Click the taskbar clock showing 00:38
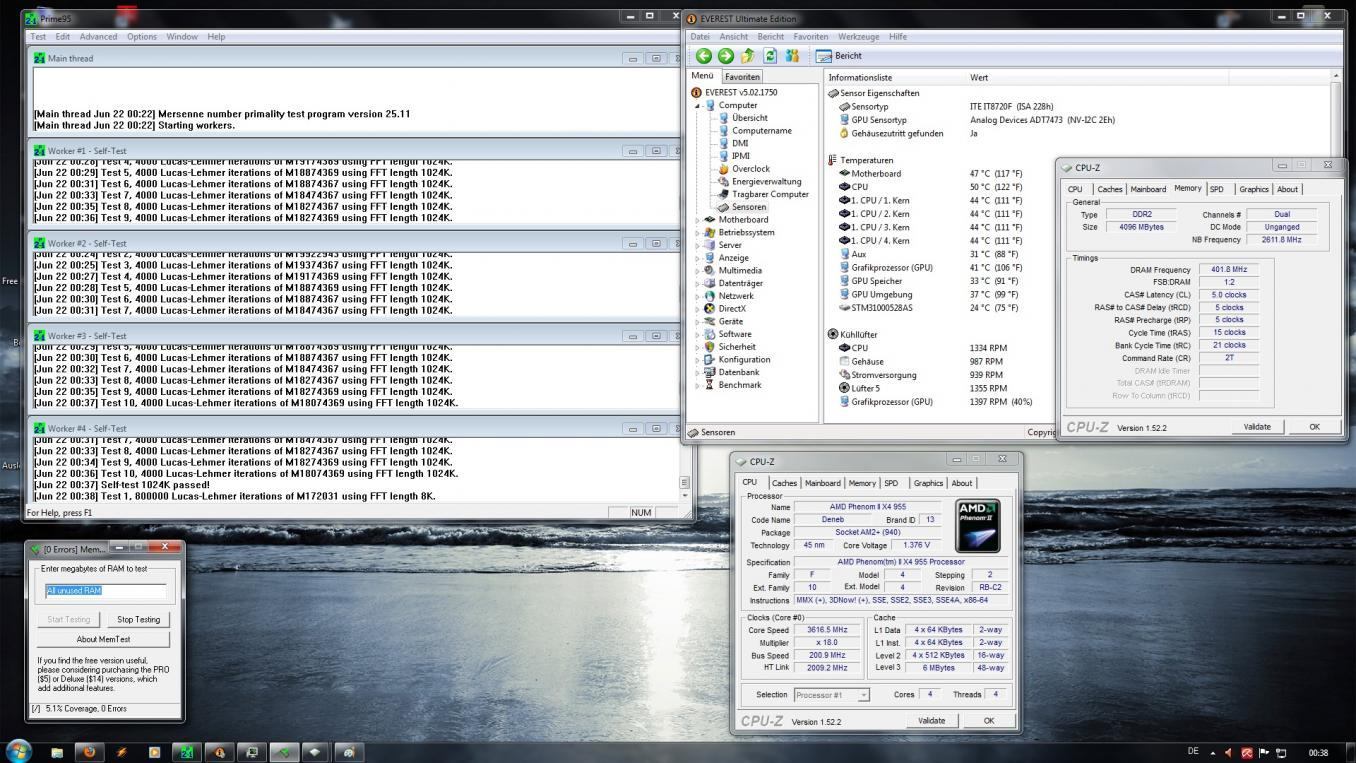The height and width of the screenshot is (763, 1356). 1318,752
